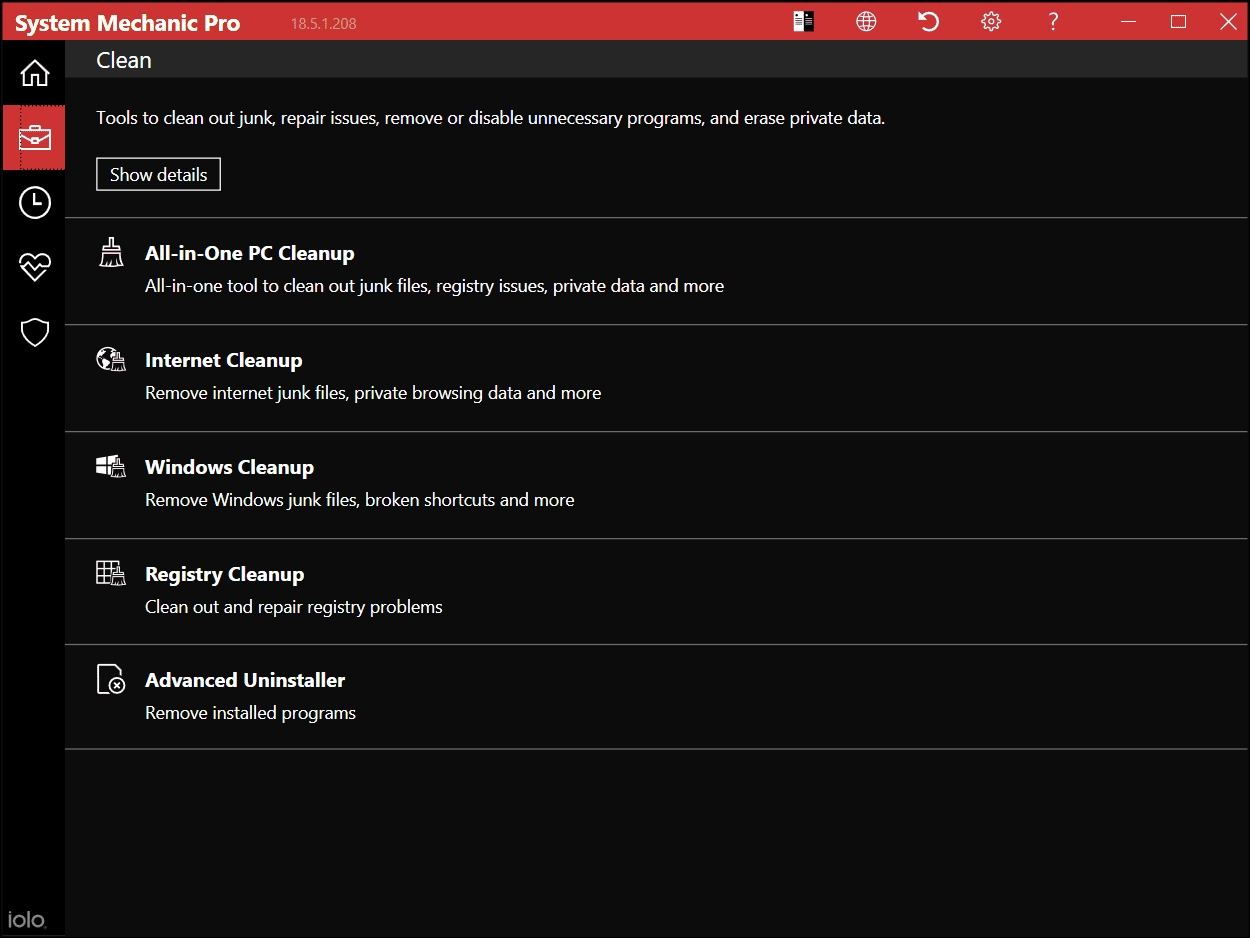This screenshot has width=1250, height=938.
Task: Open the clock (ActiveCare) sidebar section
Action: pyautogui.click(x=34, y=202)
